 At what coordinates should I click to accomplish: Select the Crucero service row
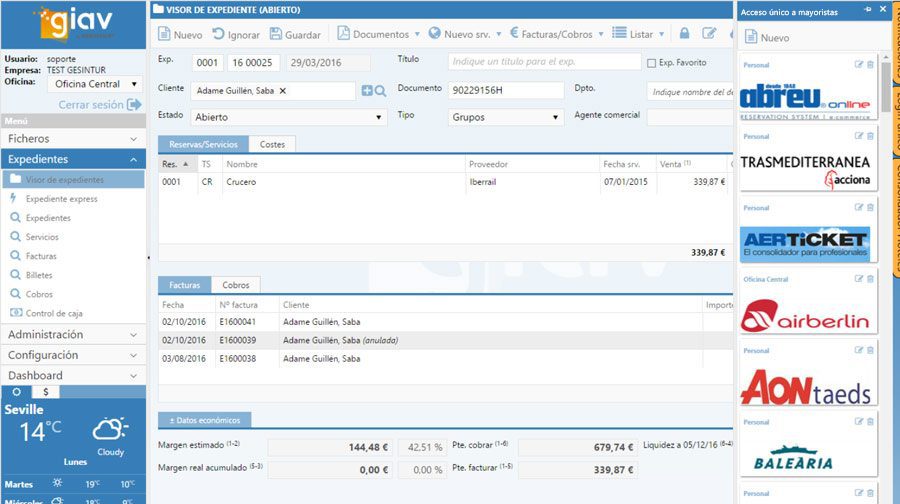445,182
